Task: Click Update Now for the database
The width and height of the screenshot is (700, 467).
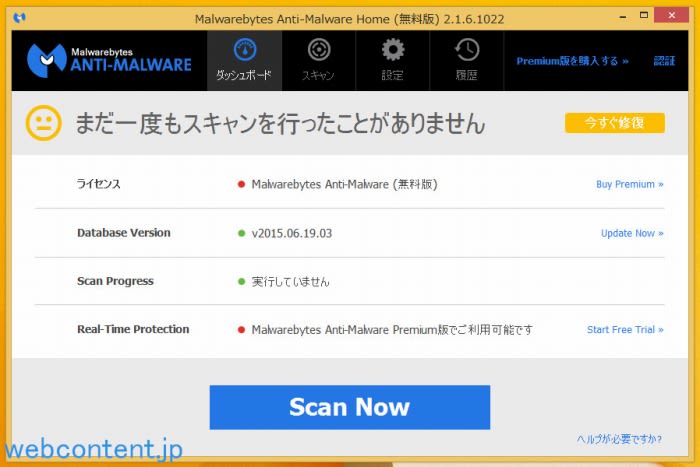Action: (632, 233)
